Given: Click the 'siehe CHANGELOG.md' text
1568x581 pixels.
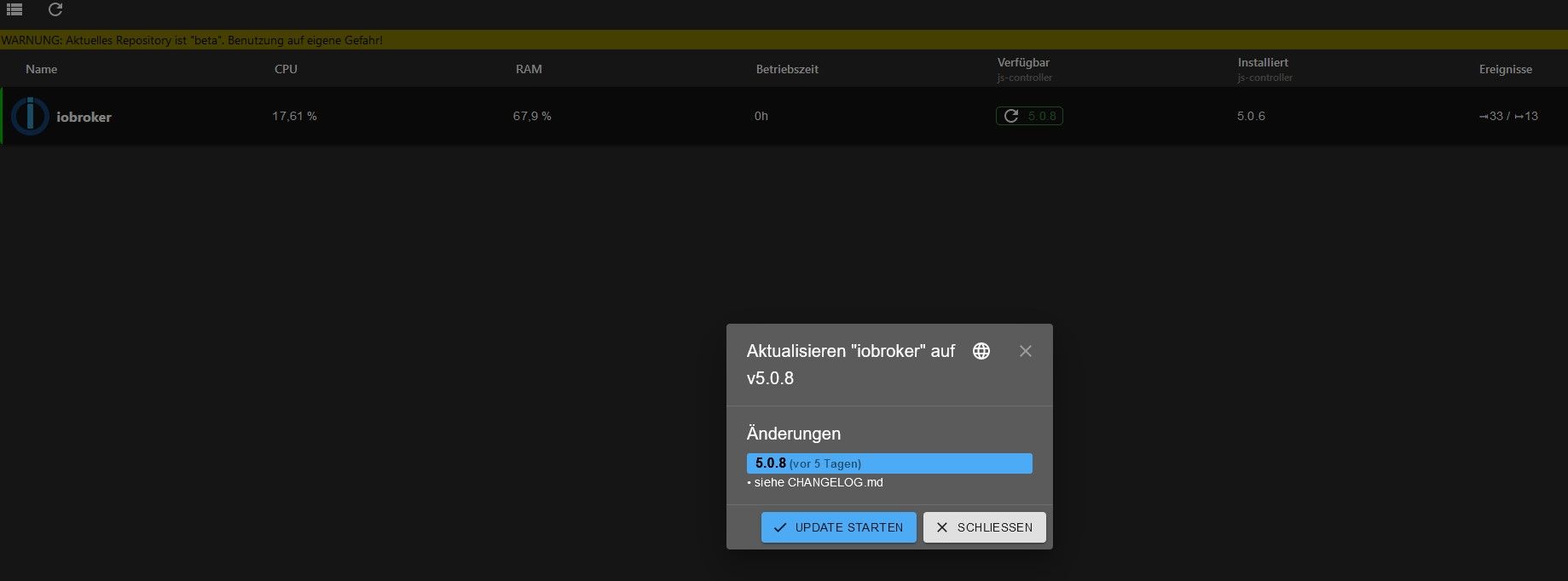Looking at the screenshot, I should click(819, 482).
